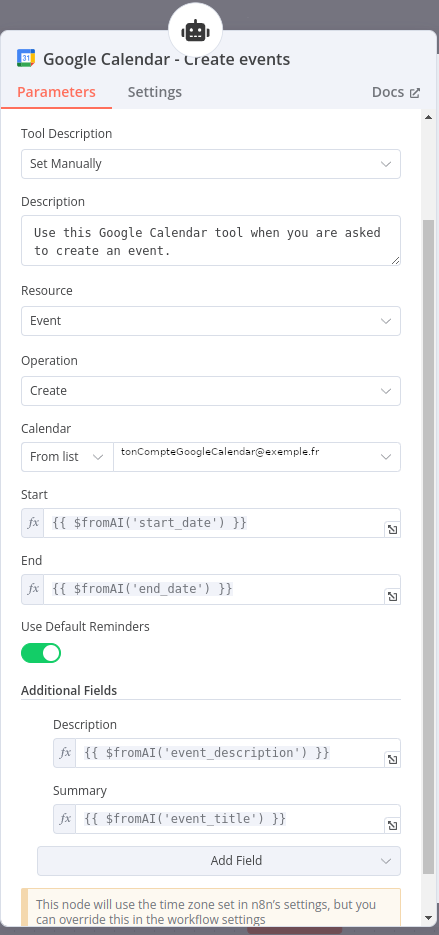Click the 'Additional Fields' section heading
The image size is (439, 935).
69,691
